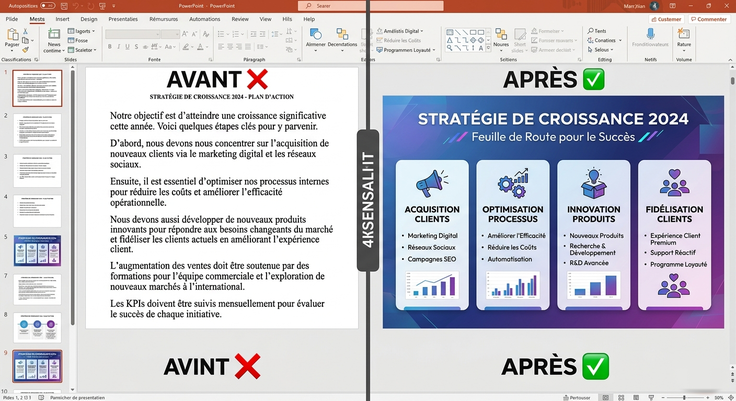
Task: Toggle text Shadow S button
Action: (x=136, y=47)
